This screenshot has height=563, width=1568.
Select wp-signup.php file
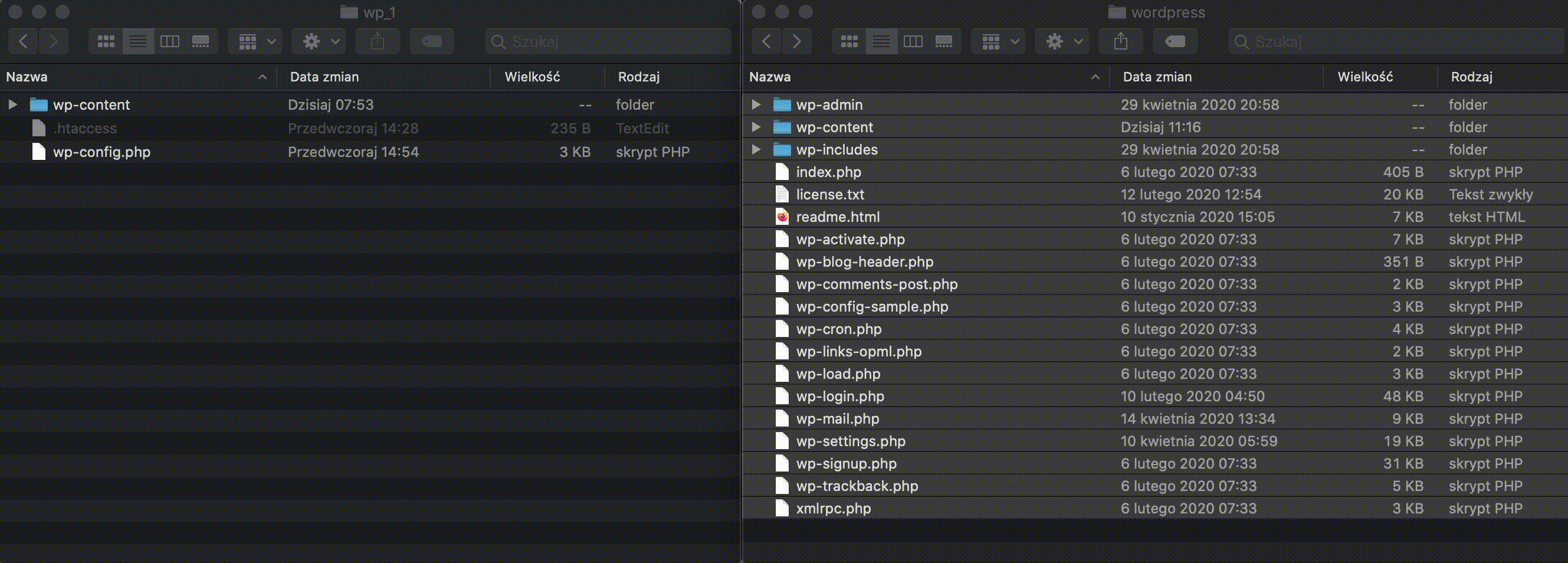1155,463
